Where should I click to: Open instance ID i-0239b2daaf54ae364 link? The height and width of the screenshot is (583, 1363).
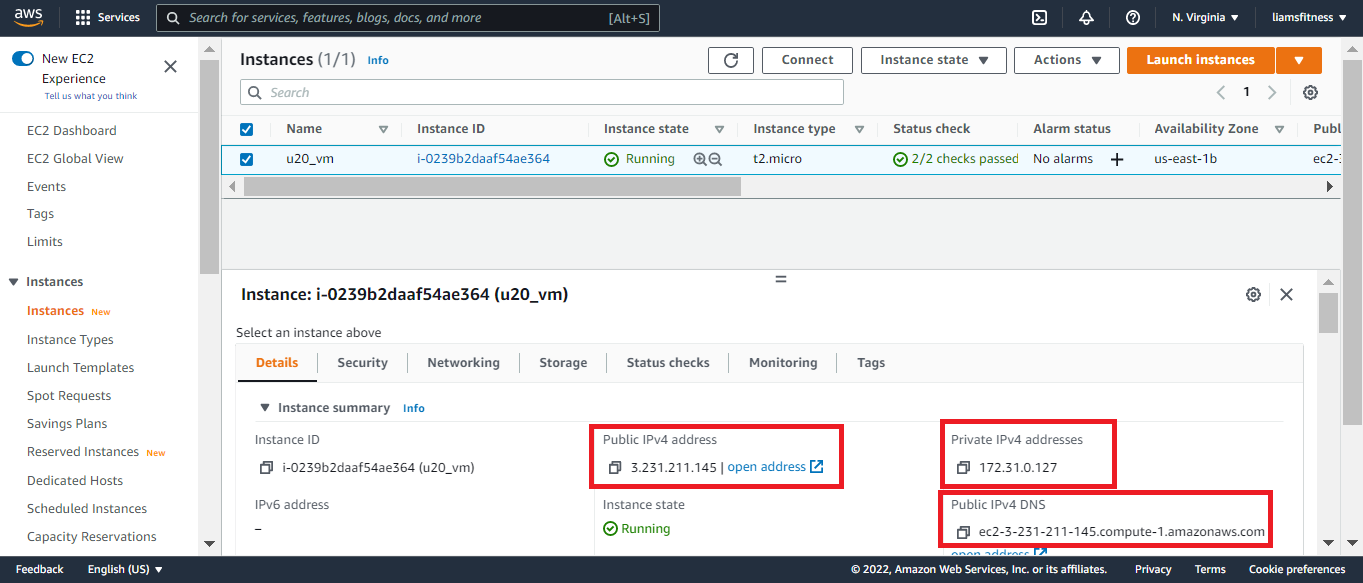coord(483,159)
